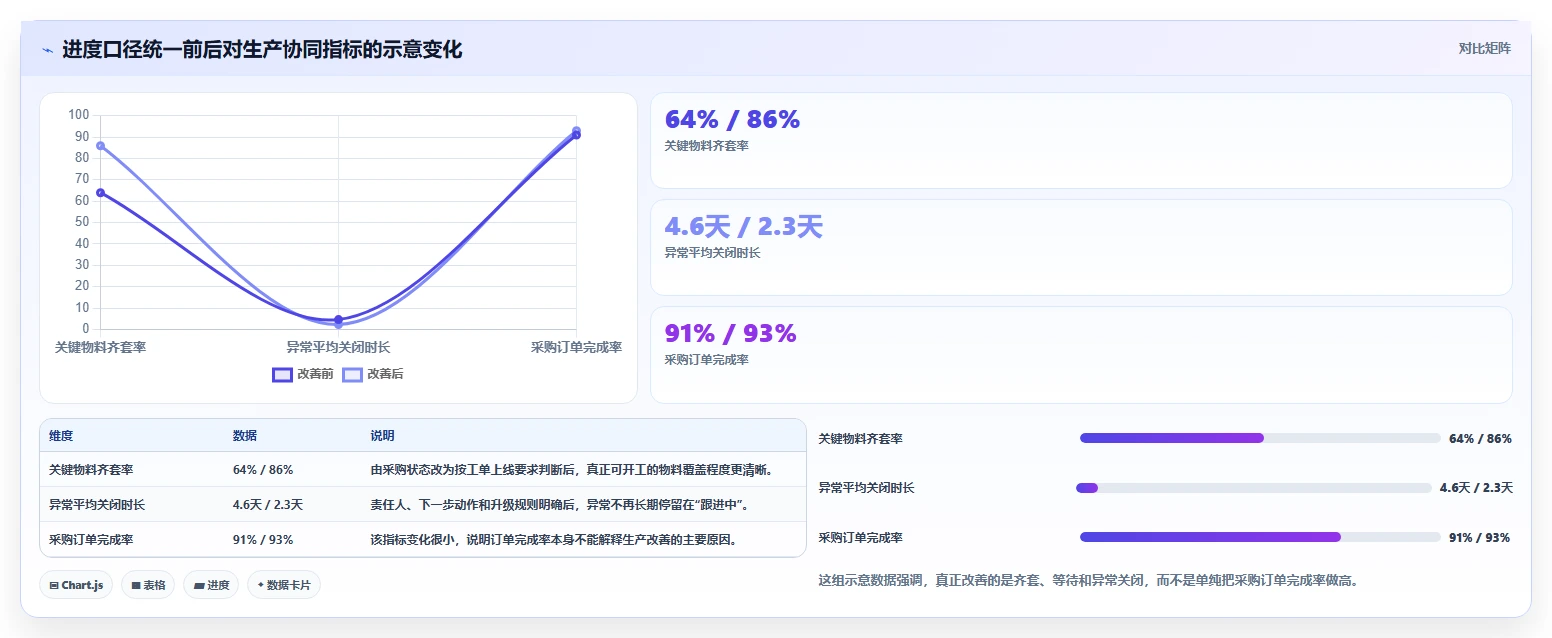Click the 采购订单完成率 progress bar
The image size is (1552, 638).
(x=1260, y=537)
